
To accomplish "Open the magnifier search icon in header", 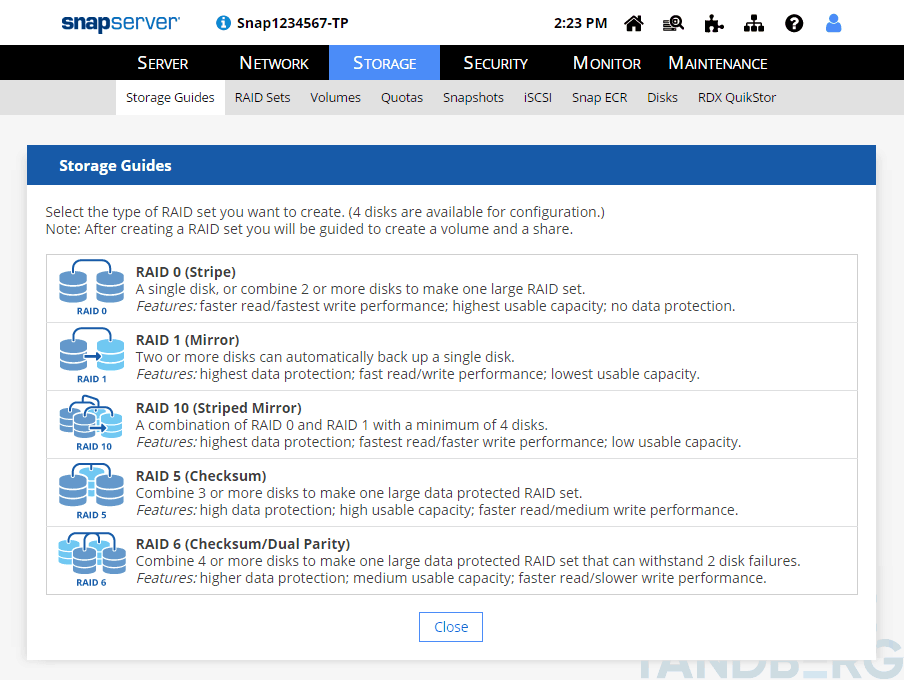I will point(673,23).
